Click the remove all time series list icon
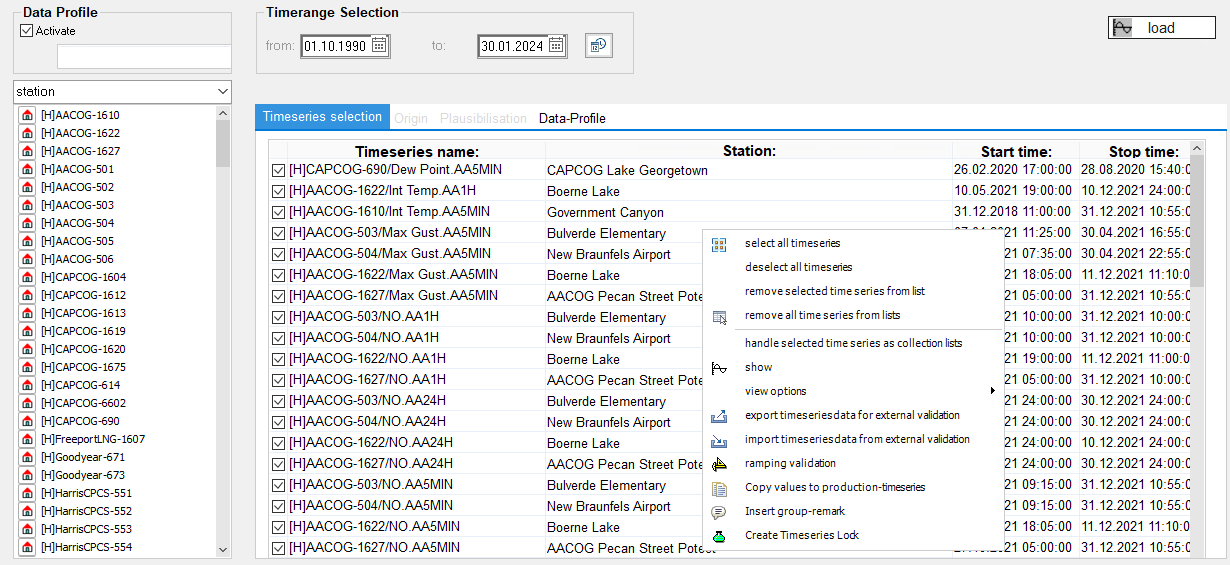 (x=719, y=316)
